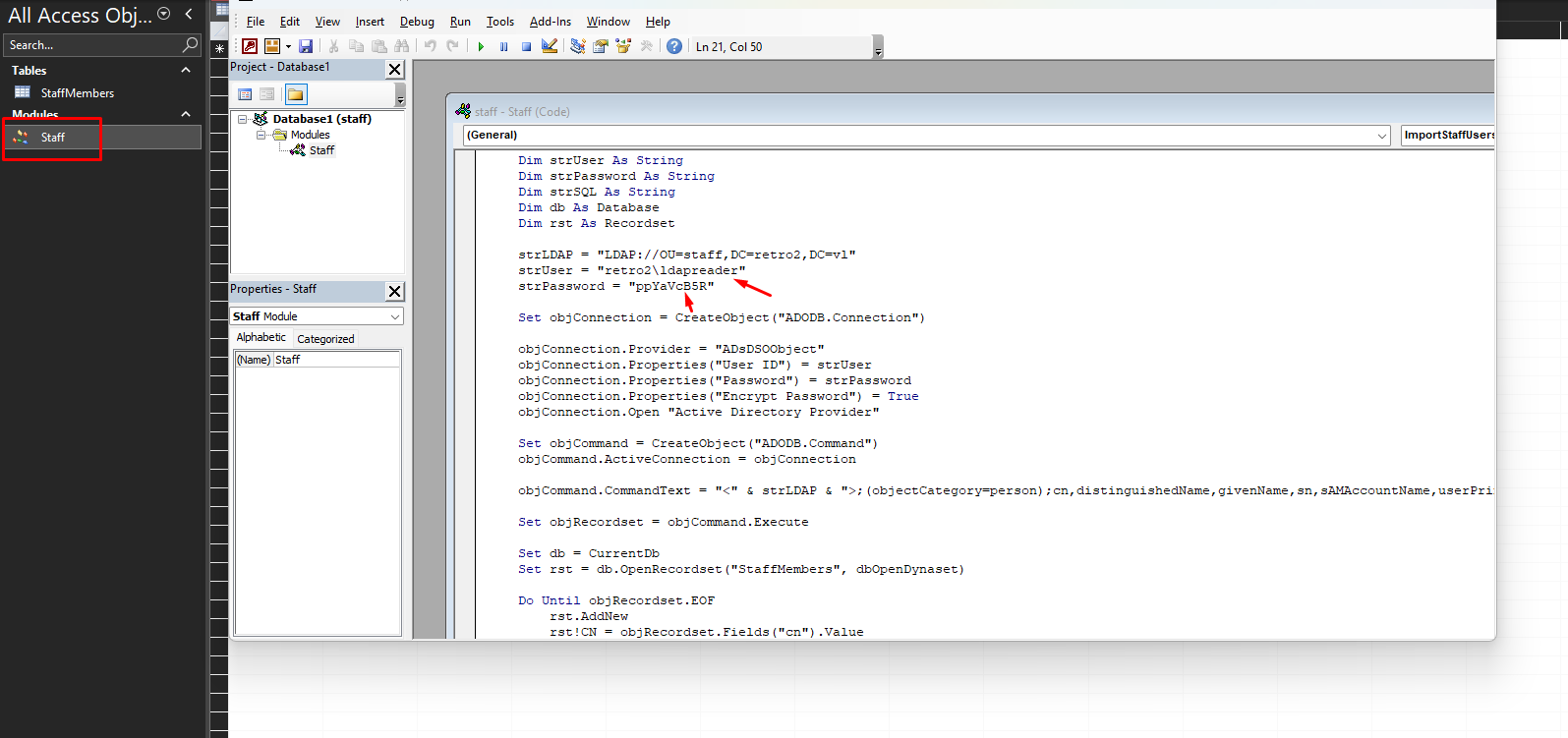Open the Tools menu

500,22
